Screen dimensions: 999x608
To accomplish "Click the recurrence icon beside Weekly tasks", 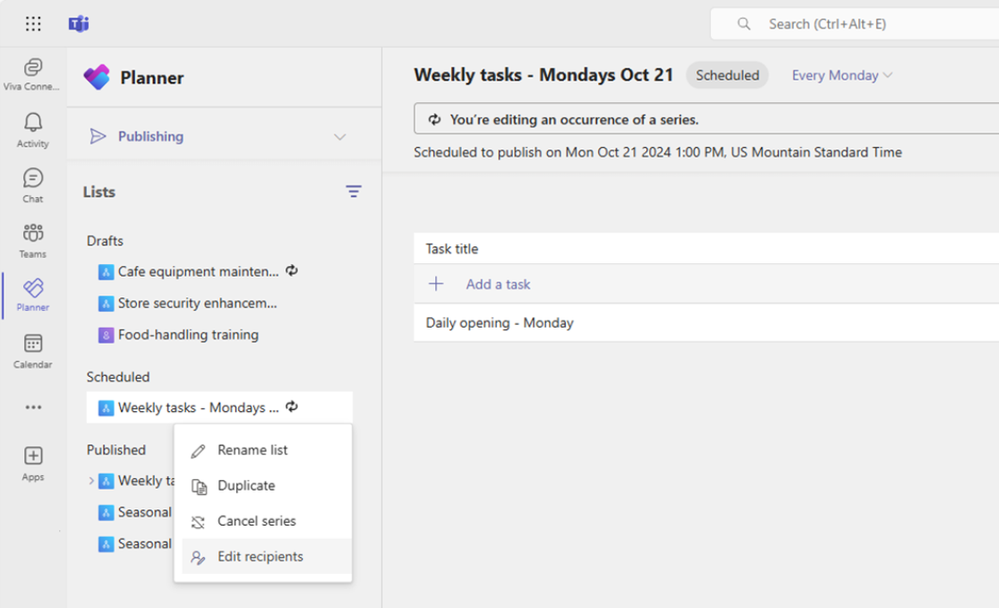I will tap(291, 407).
